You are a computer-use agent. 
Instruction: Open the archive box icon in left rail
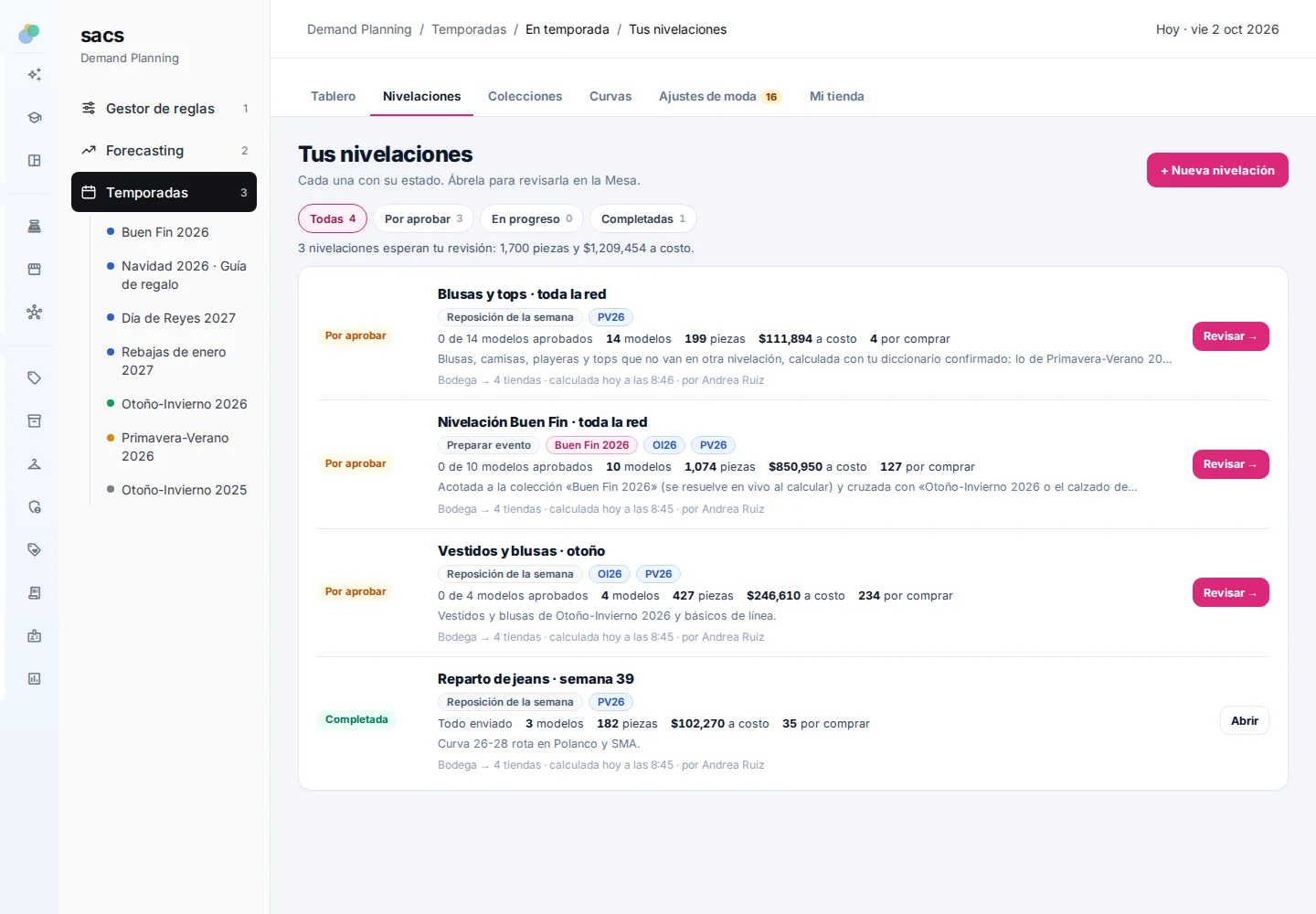35,421
